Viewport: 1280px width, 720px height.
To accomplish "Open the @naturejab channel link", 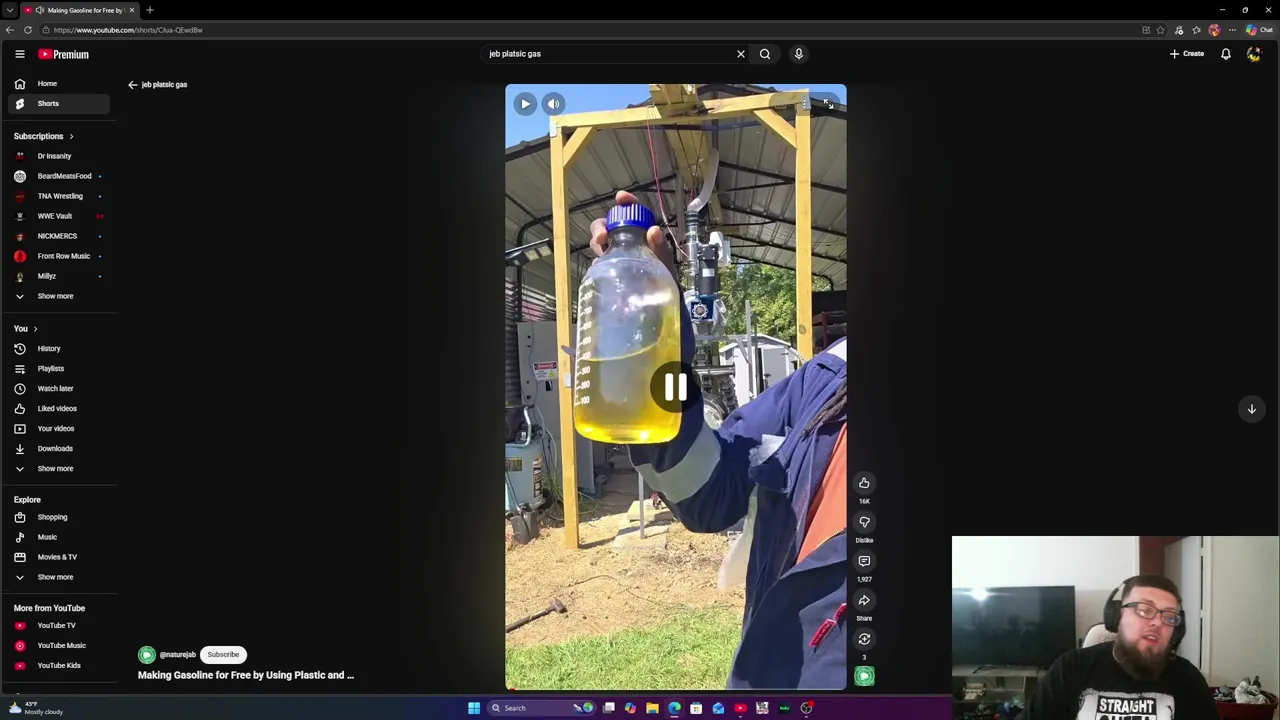I will click(x=177, y=655).
